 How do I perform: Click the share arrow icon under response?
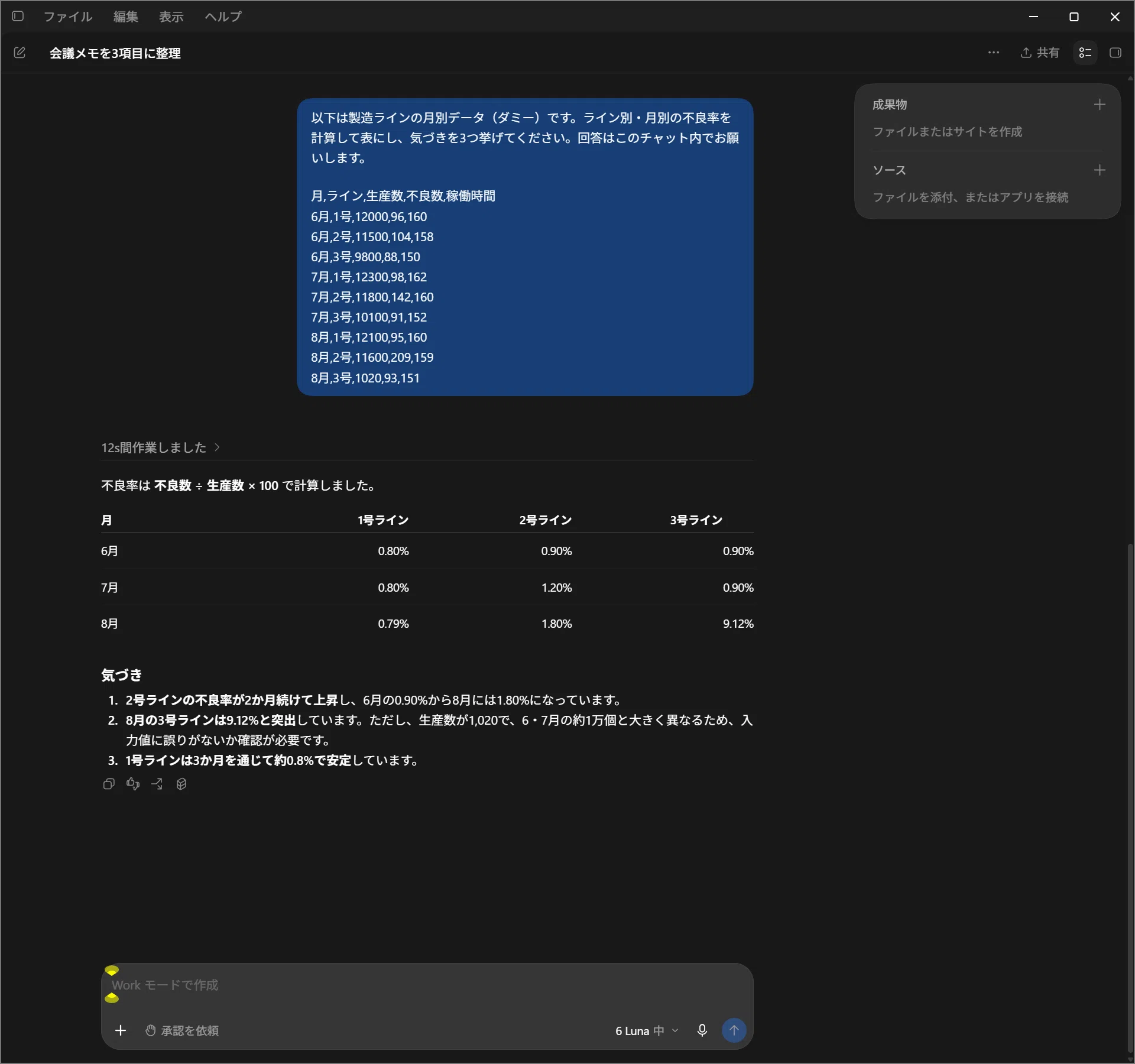pos(157,784)
